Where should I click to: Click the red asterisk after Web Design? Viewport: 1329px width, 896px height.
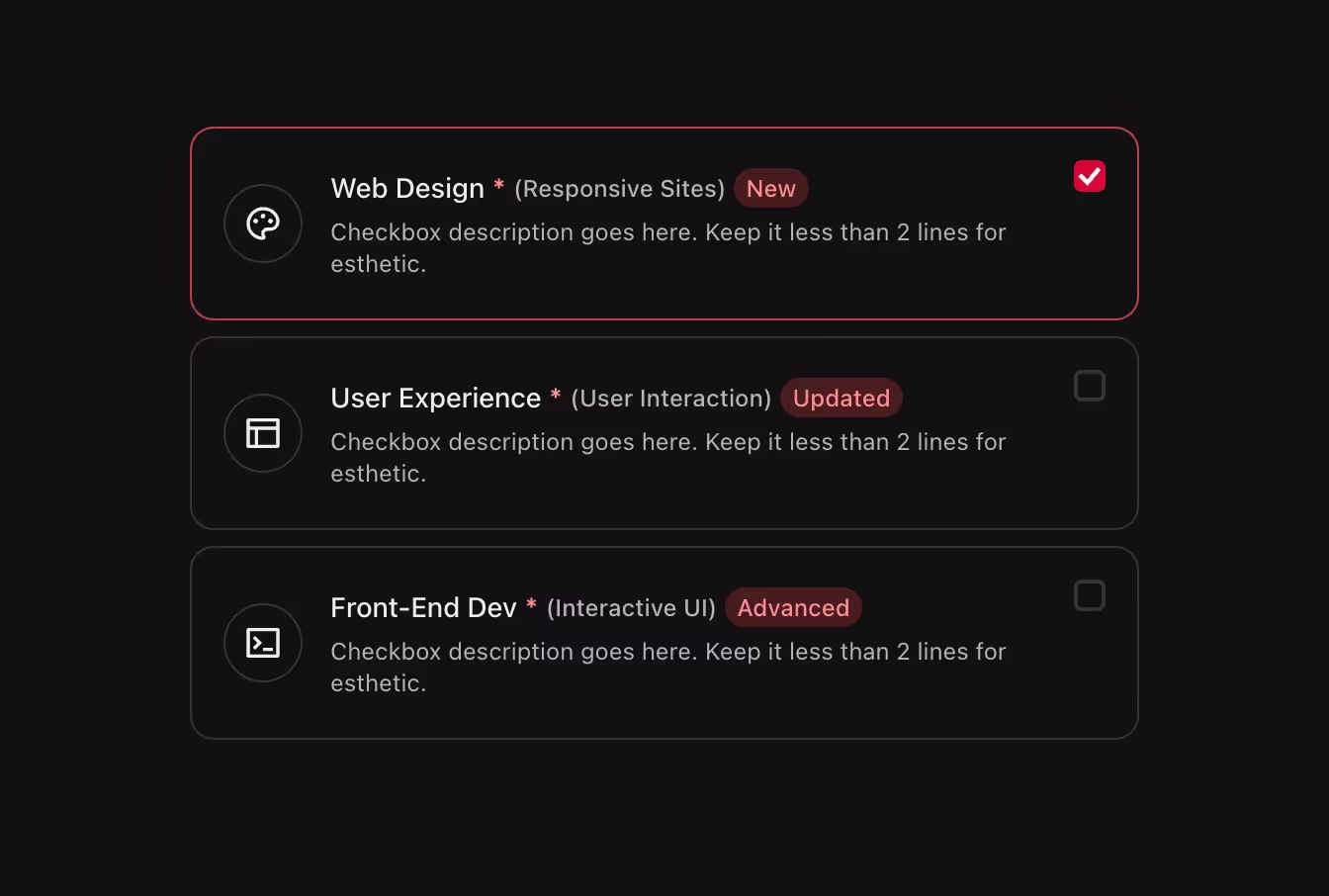tap(498, 186)
